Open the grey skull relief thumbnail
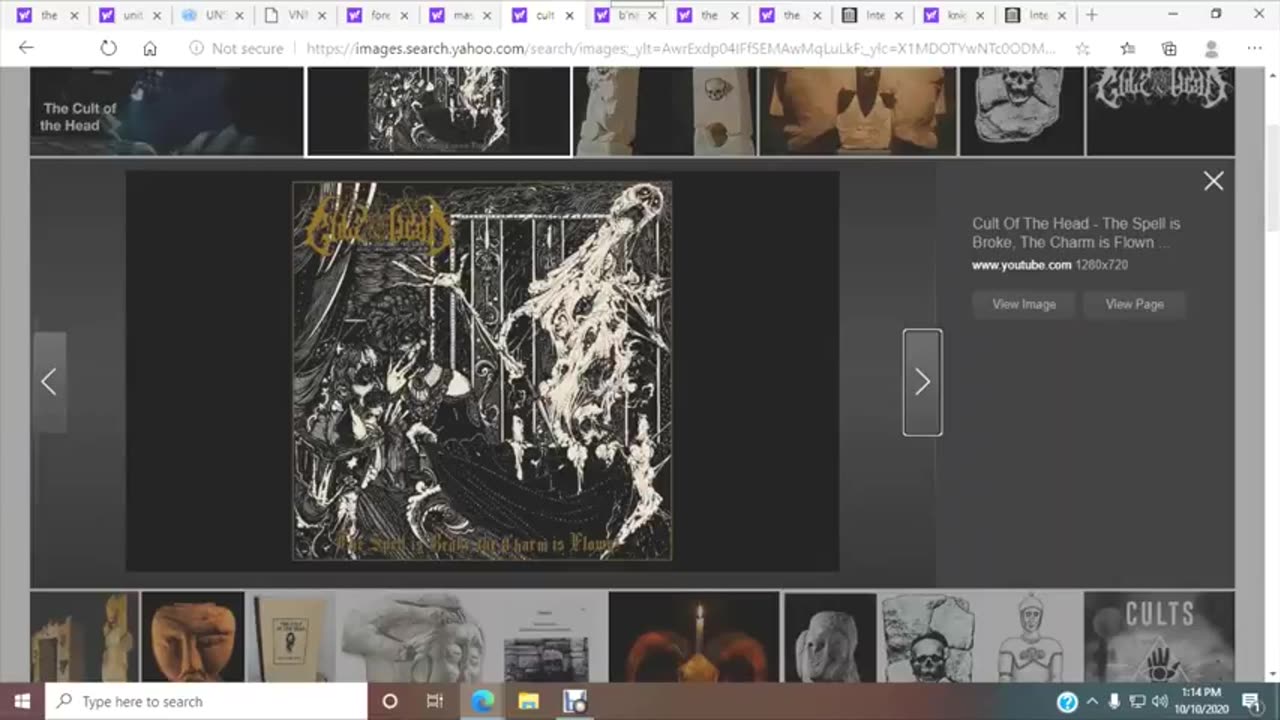 [1021, 111]
